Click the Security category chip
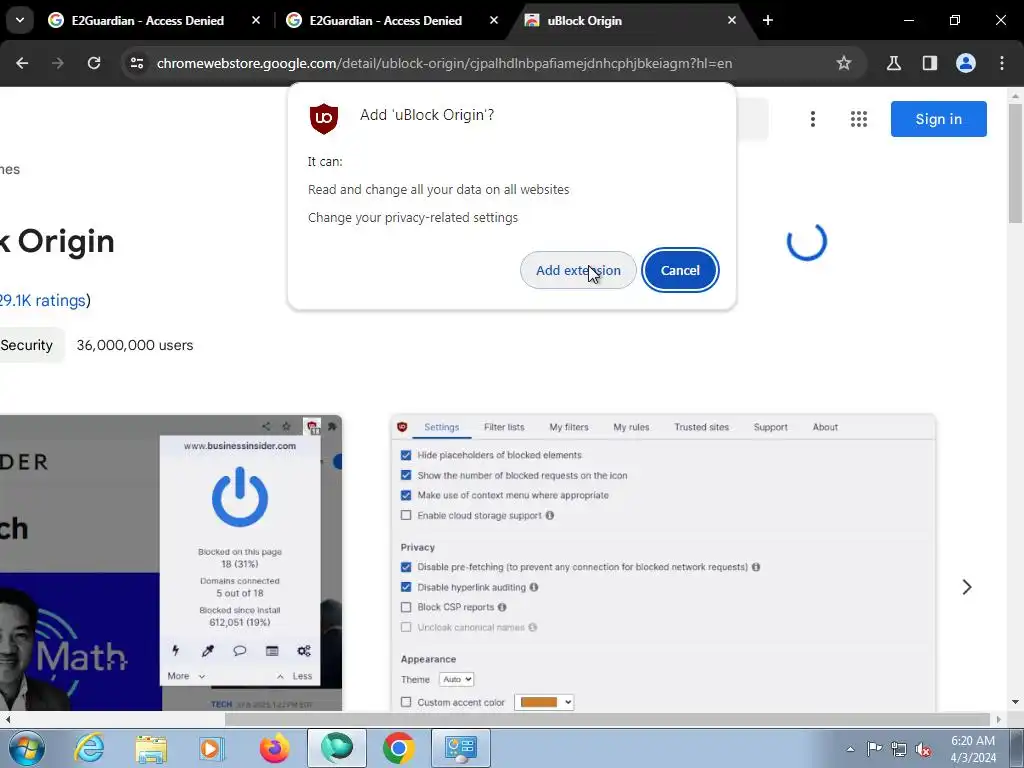 point(29,345)
